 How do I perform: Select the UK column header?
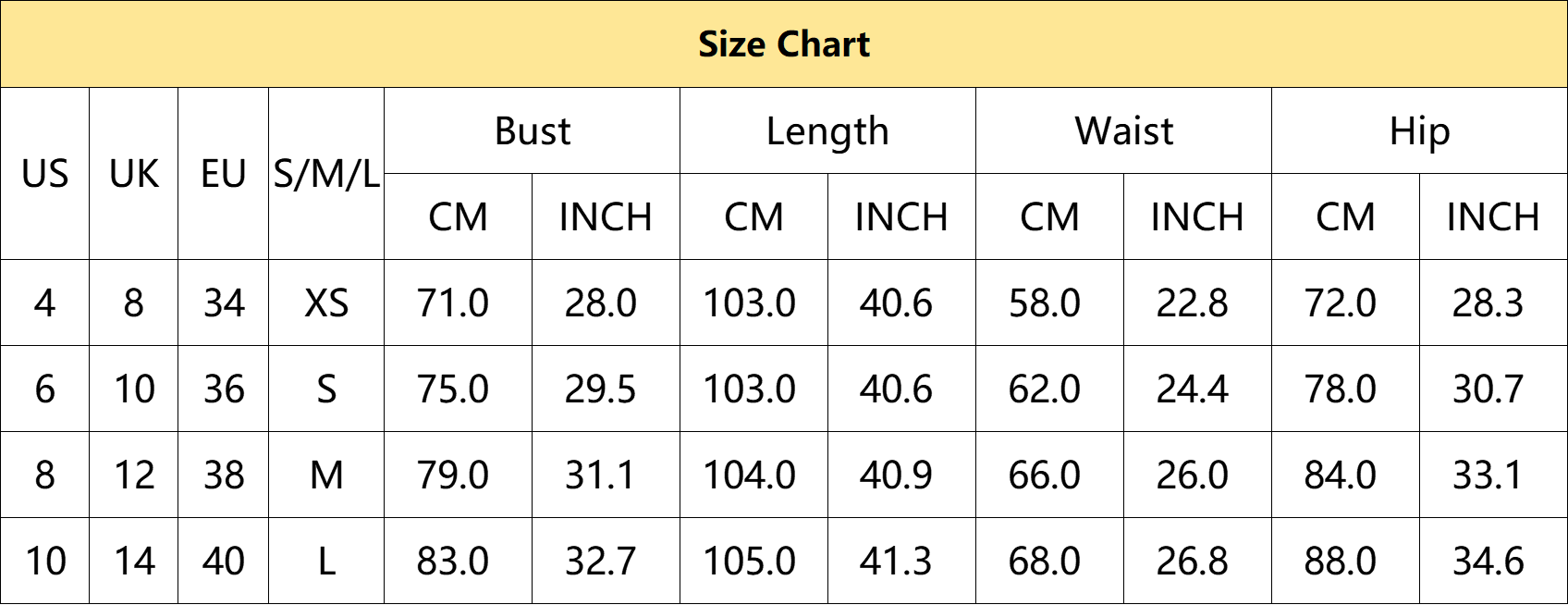click(134, 174)
